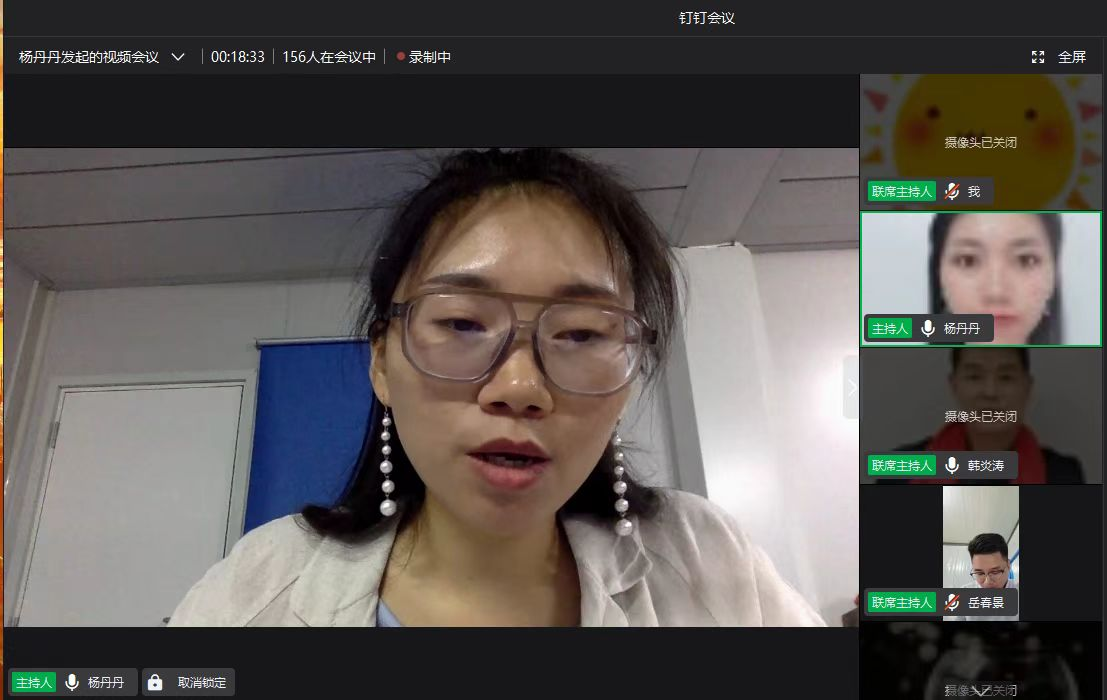
Task: Click the lock icon beside 取消锁定
Action: pos(155,683)
